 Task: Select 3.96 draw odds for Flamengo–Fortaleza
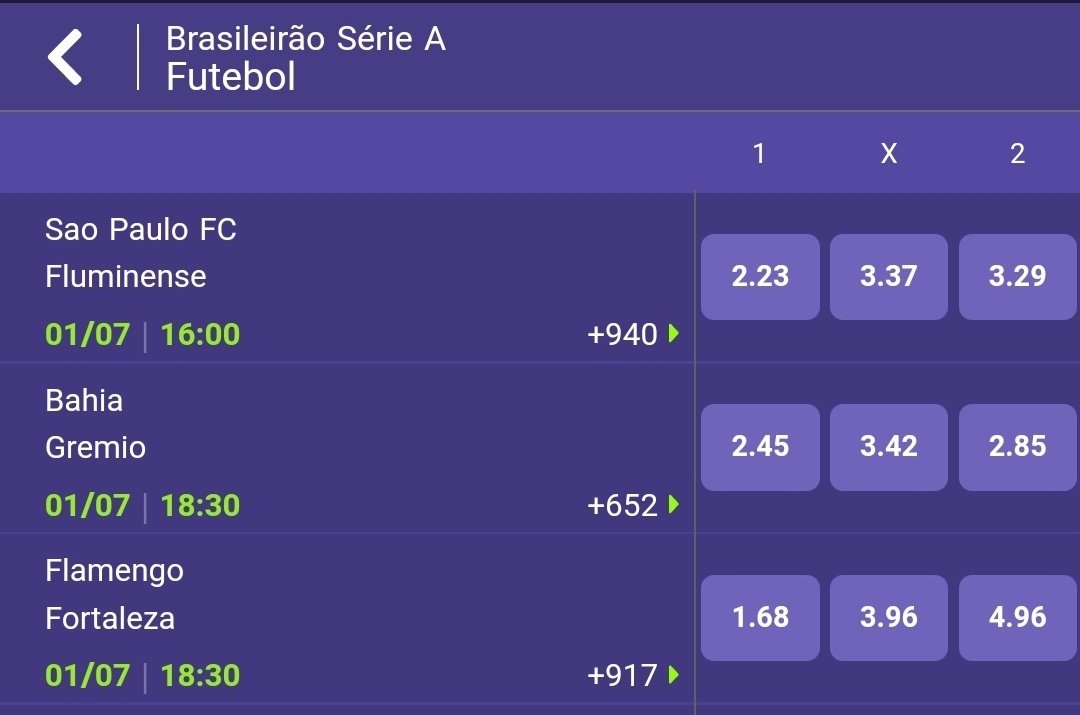click(888, 618)
